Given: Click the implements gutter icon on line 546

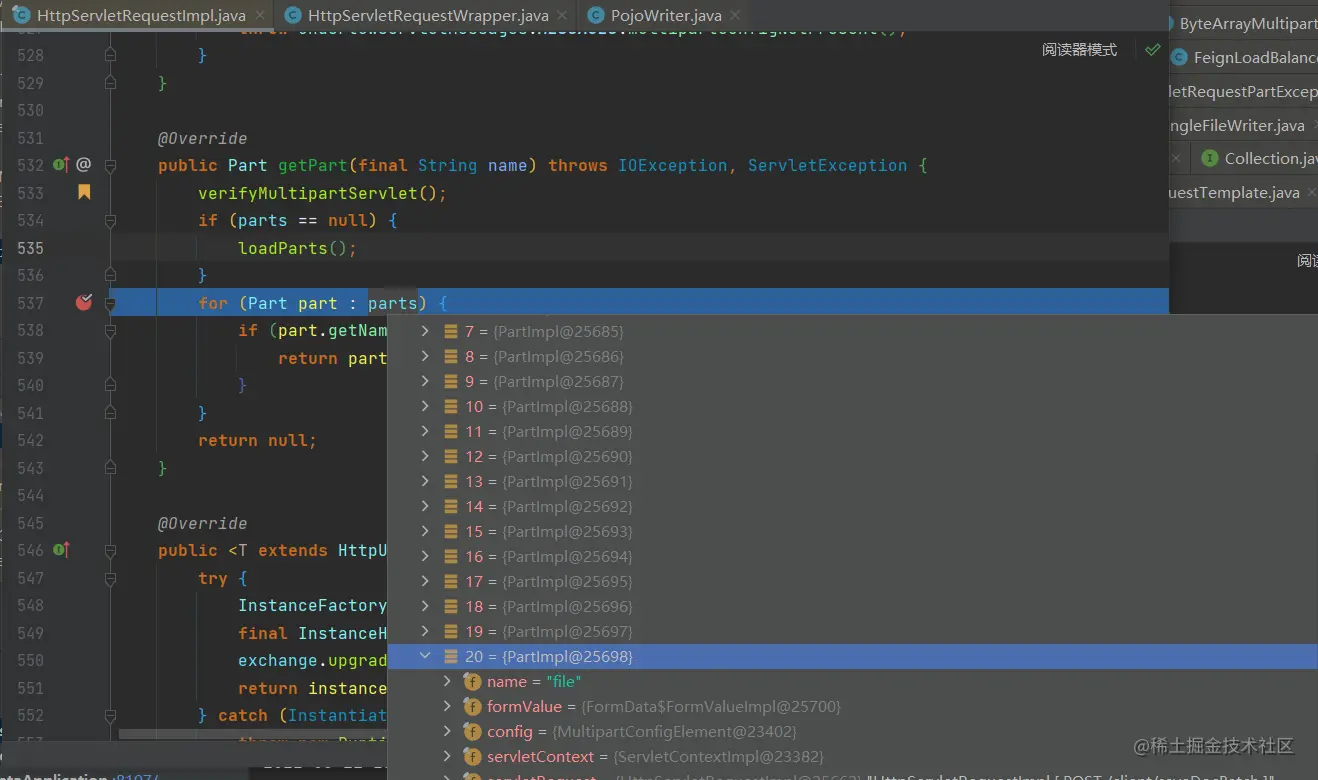Looking at the screenshot, I should tap(60, 549).
